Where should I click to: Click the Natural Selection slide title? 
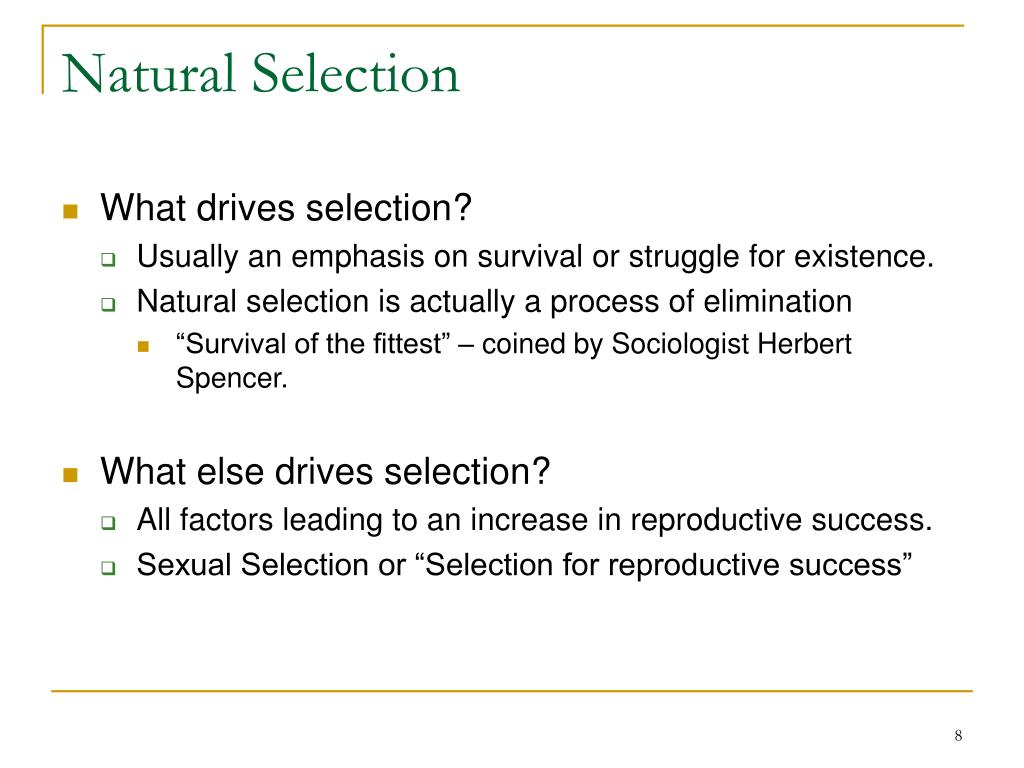point(261,73)
